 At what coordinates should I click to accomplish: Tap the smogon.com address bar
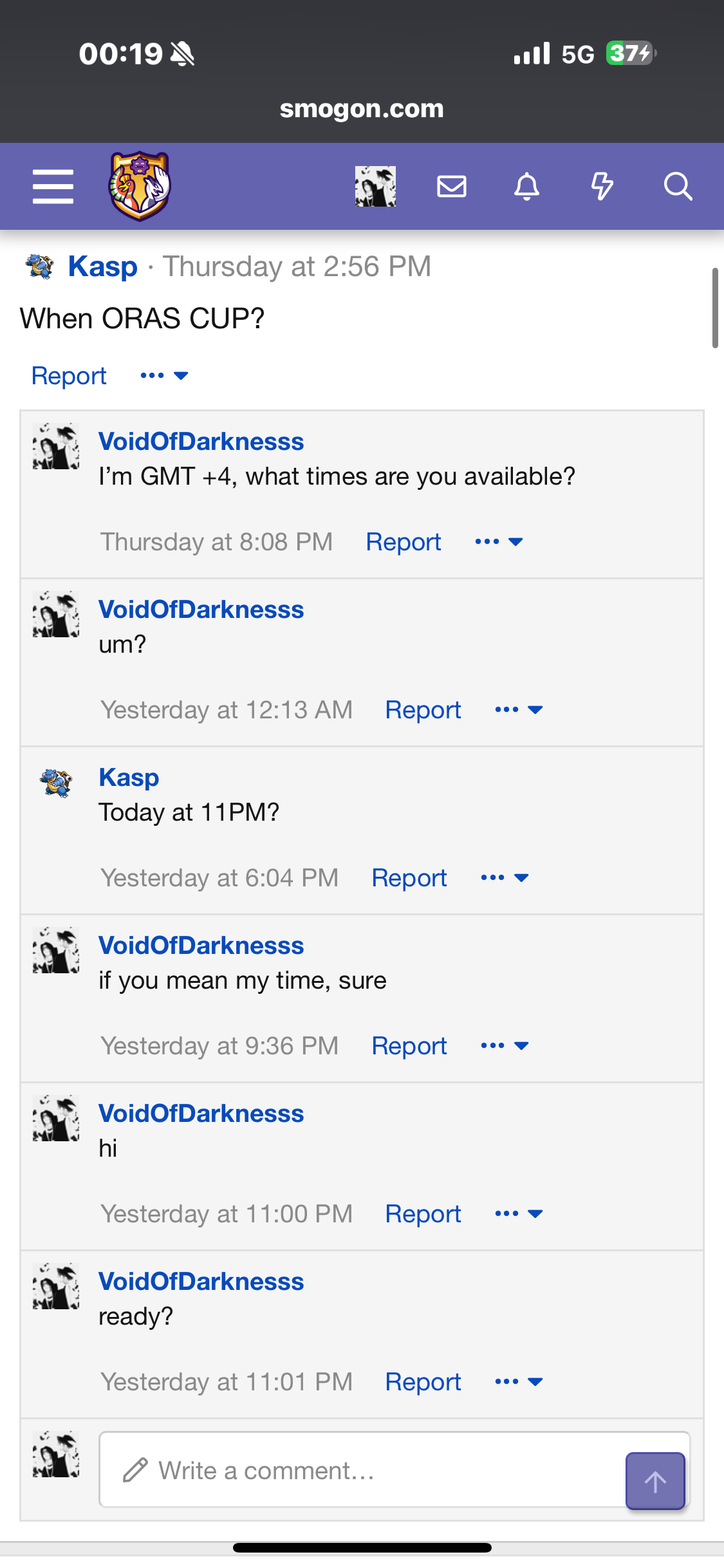(362, 109)
